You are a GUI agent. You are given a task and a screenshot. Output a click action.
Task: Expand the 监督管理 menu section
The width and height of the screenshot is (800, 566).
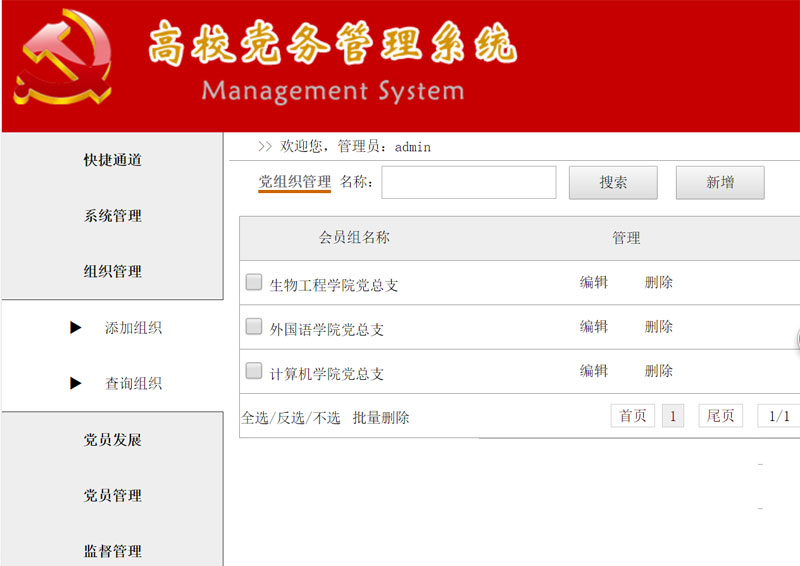(x=112, y=551)
